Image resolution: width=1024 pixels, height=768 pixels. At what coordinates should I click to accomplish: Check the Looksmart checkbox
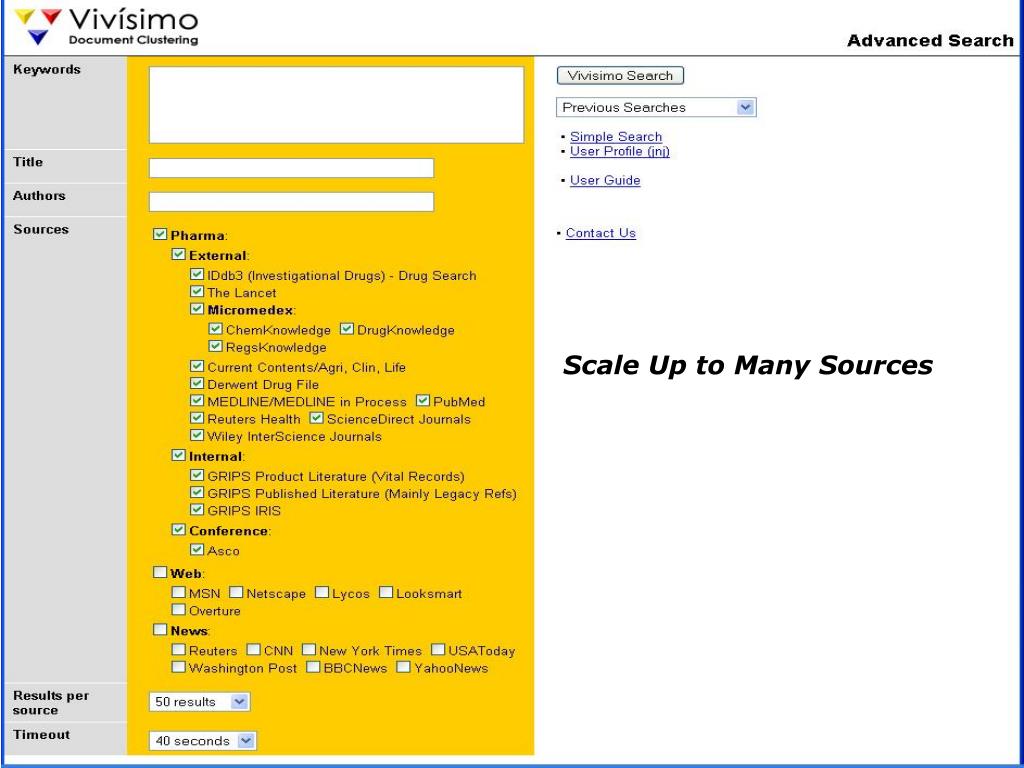386,592
